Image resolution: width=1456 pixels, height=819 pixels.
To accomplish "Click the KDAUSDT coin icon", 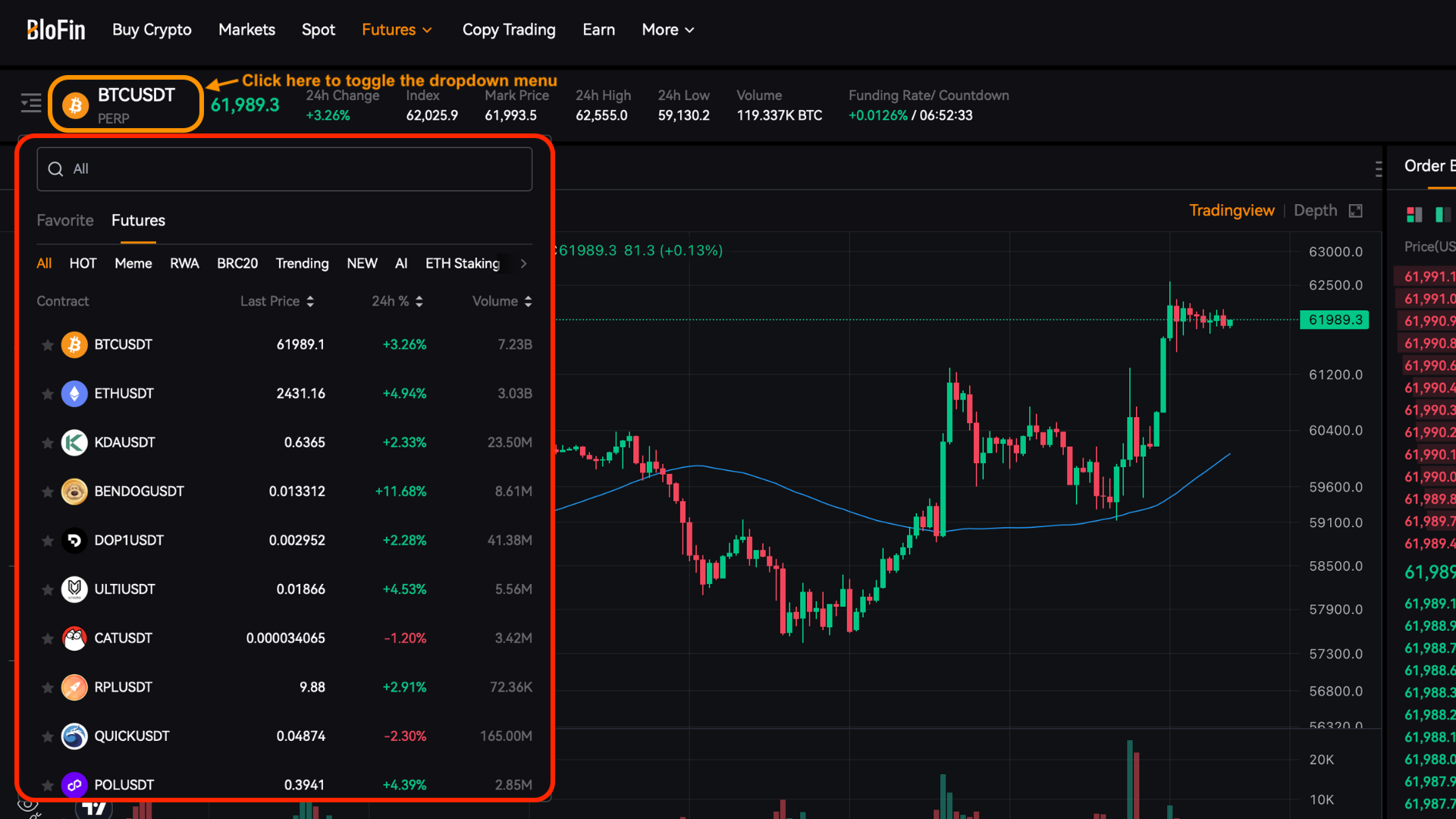I will [x=74, y=442].
